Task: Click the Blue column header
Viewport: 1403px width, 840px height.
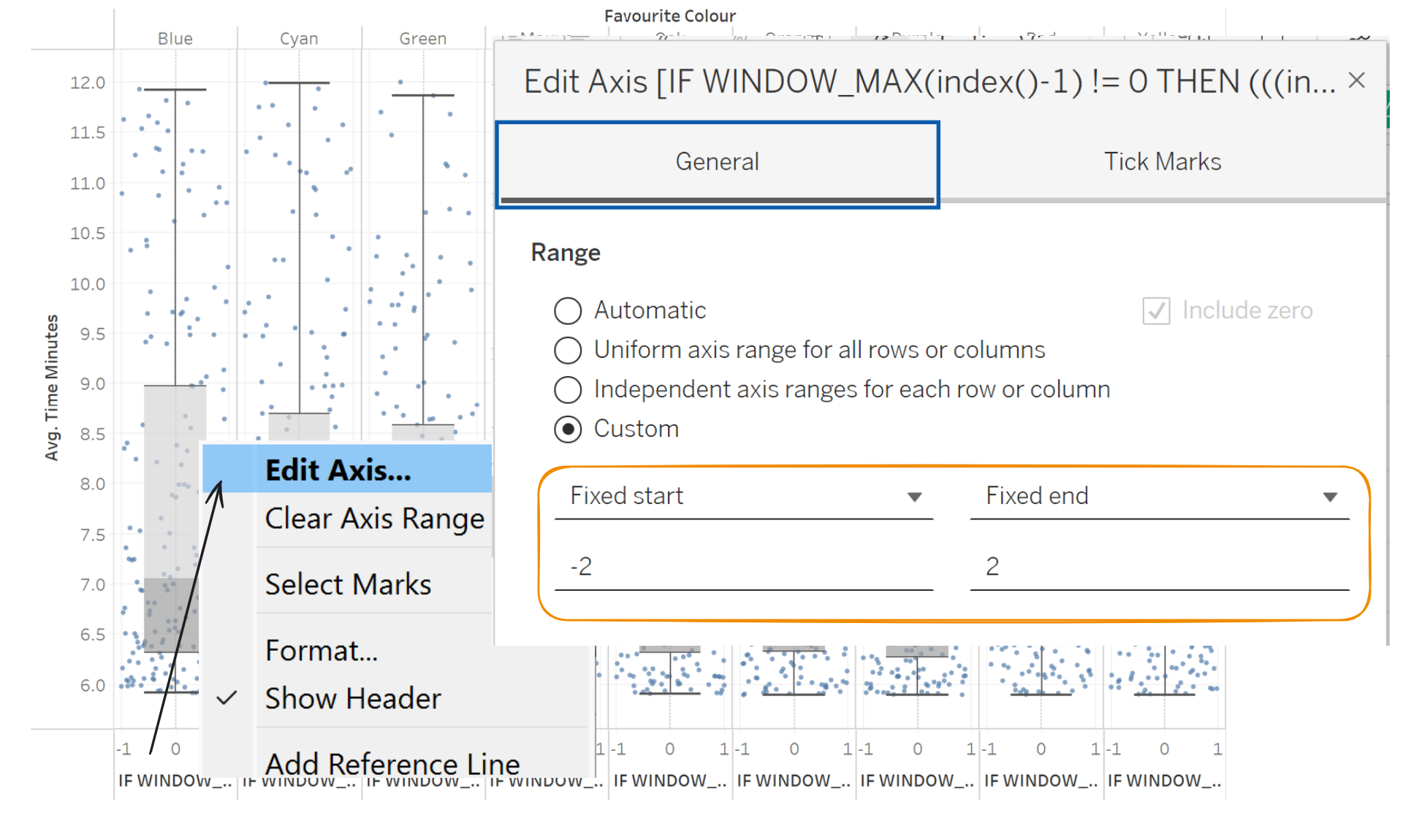Action: point(175,39)
